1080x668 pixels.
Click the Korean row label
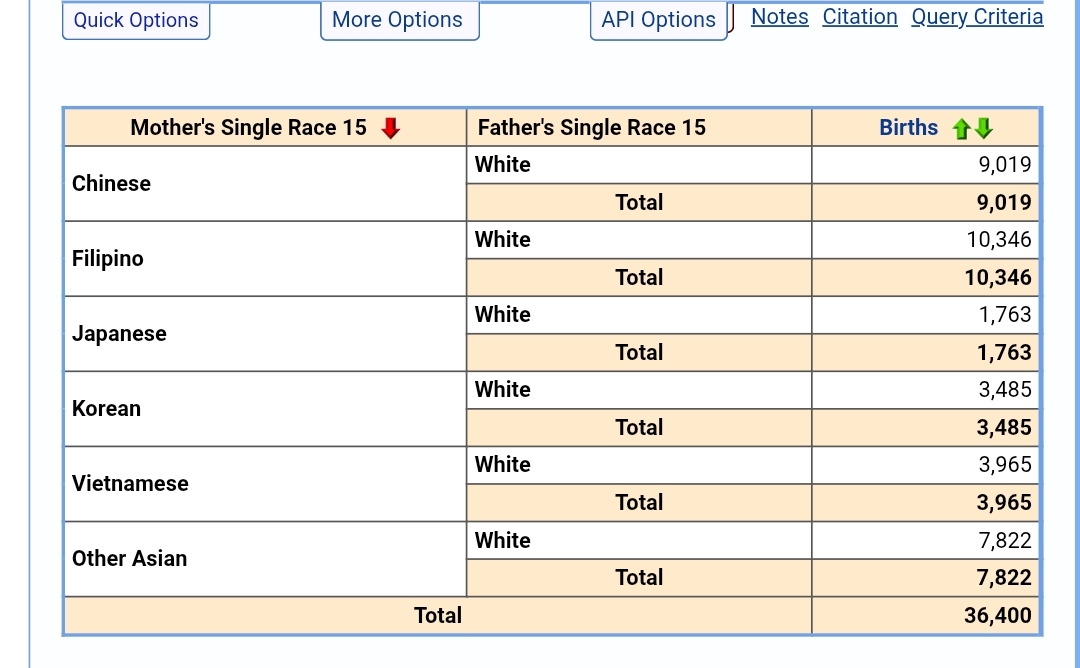coord(106,409)
